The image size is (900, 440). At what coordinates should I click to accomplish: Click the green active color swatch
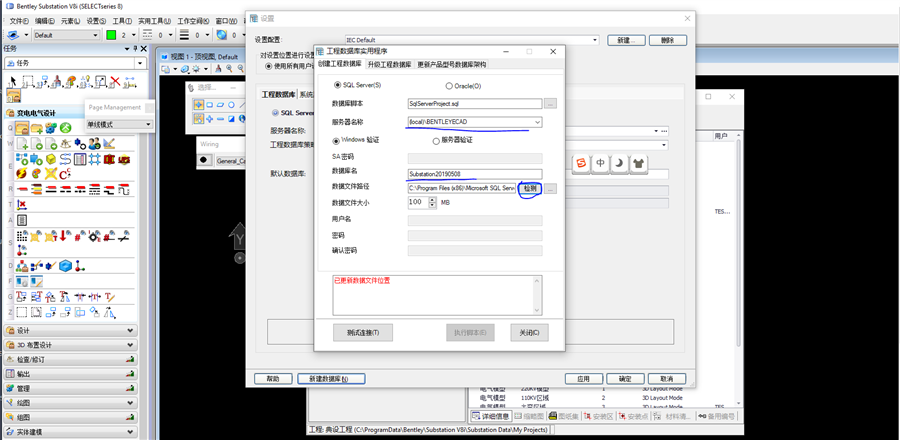pos(111,35)
